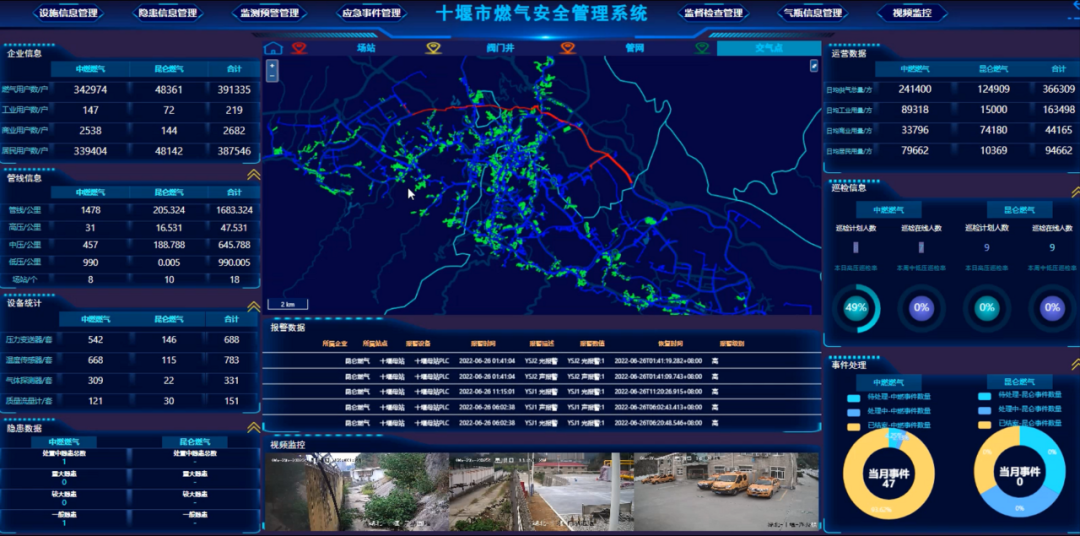Click 昆仑燃气 button in 巡检信息

(x=1020, y=209)
